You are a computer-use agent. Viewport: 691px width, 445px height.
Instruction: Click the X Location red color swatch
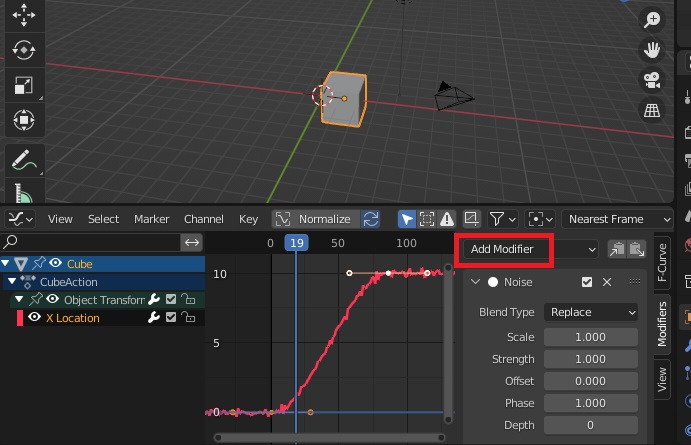click(20, 318)
